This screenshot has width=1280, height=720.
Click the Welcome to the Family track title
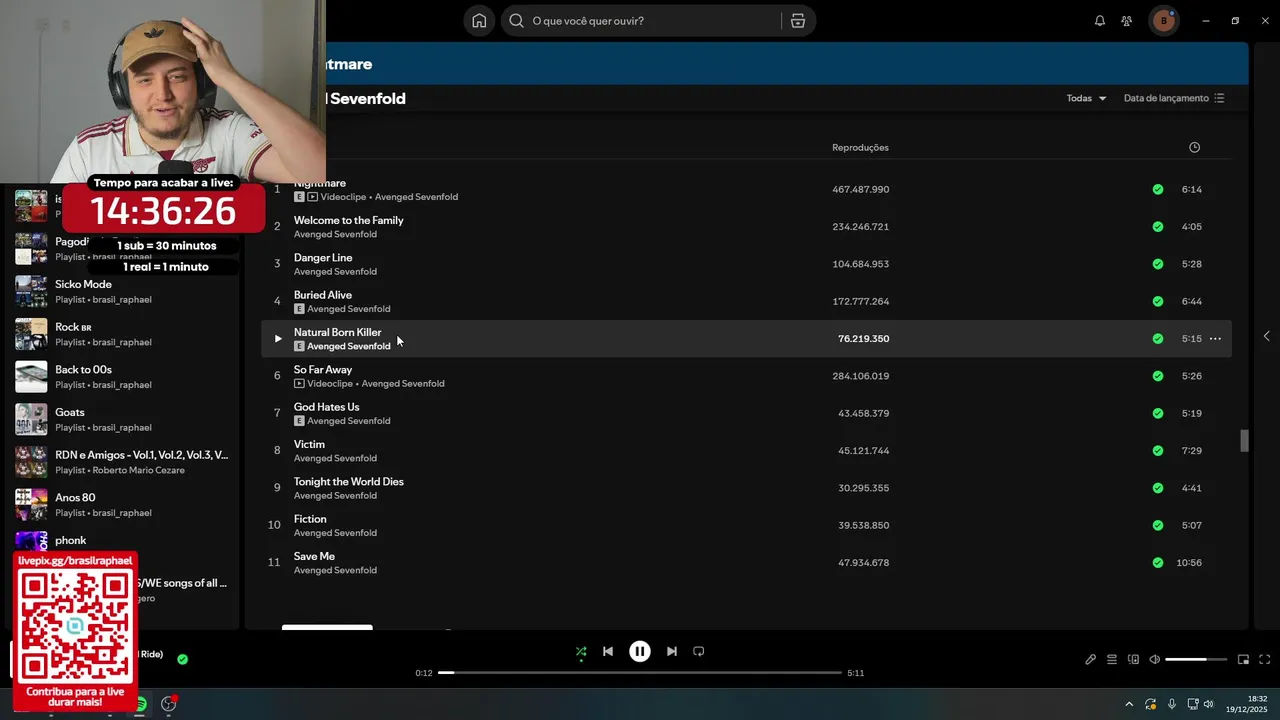[x=348, y=220]
